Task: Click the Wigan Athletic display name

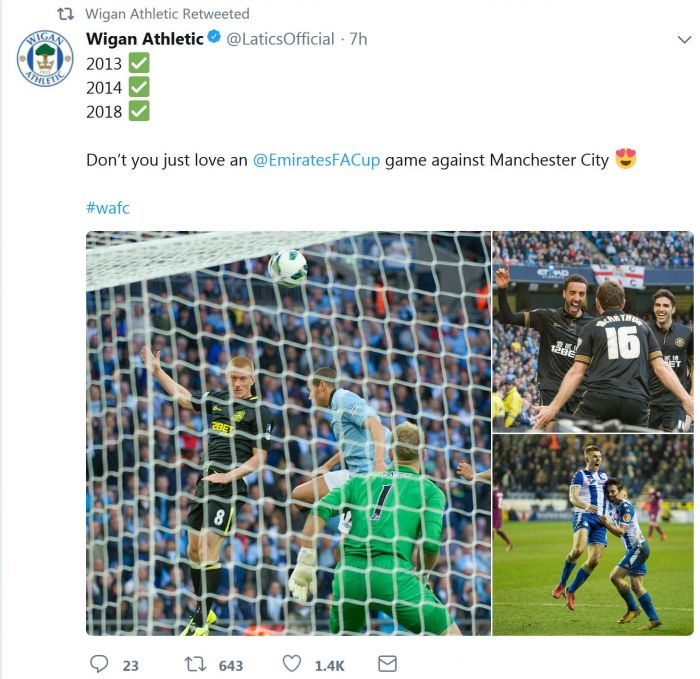Action: tap(145, 39)
